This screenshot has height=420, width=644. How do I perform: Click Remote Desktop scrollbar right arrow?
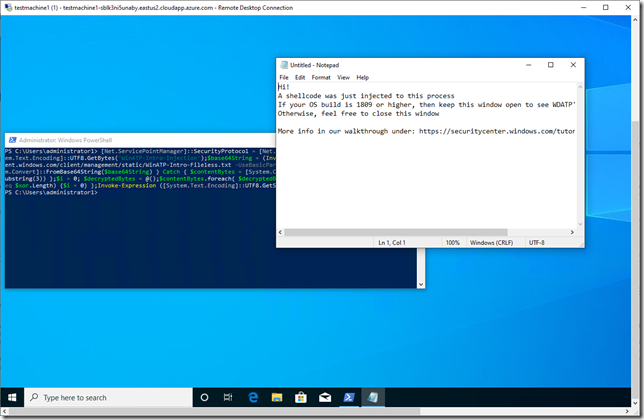[x=627, y=411]
